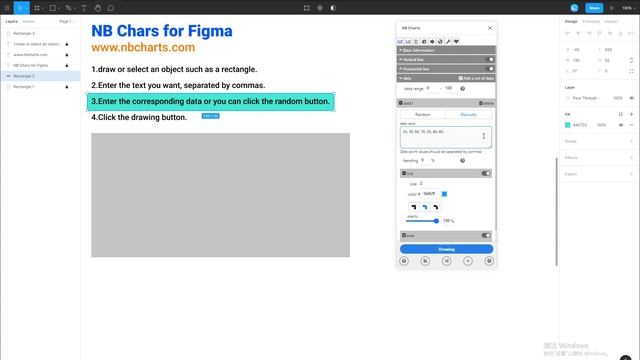The width and height of the screenshot is (640, 360).
Task: Click the Share button
Action: pos(594,8)
